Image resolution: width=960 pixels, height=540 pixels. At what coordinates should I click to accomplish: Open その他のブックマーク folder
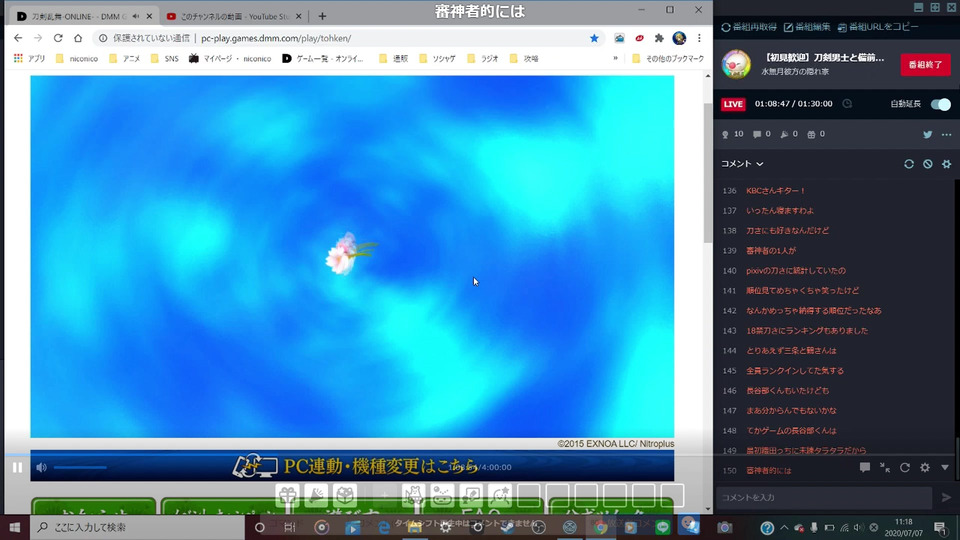tap(668, 59)
